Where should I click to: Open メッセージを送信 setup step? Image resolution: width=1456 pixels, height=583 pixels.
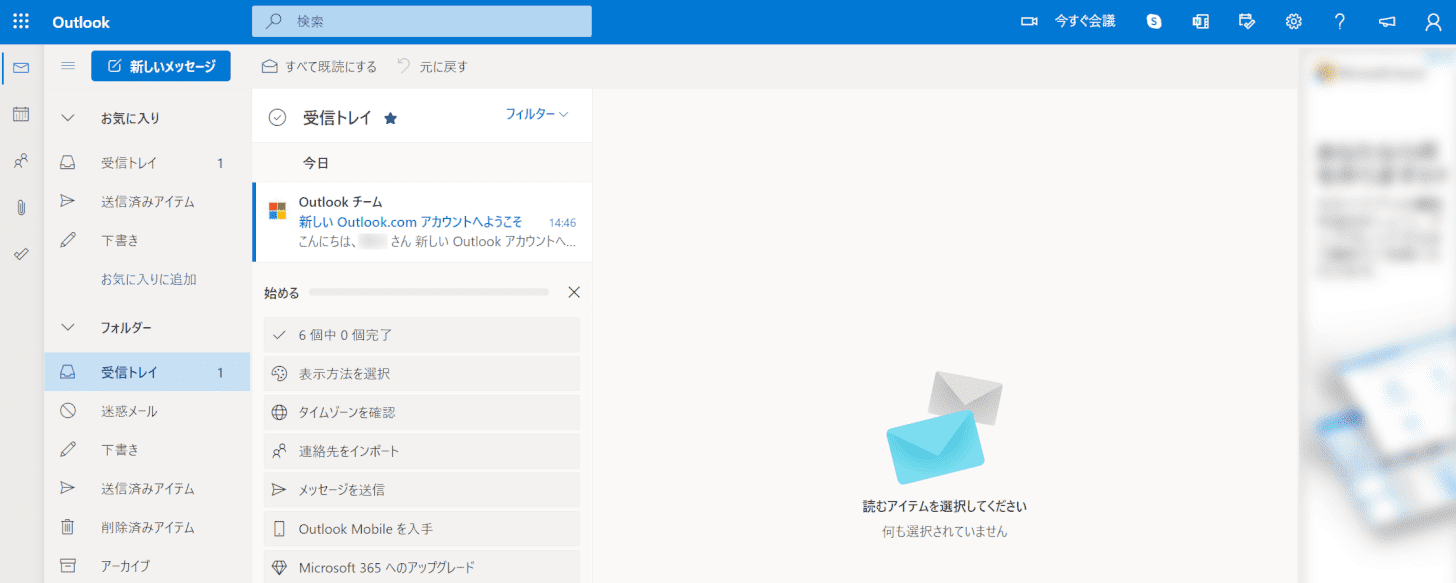tap(422, 490)
